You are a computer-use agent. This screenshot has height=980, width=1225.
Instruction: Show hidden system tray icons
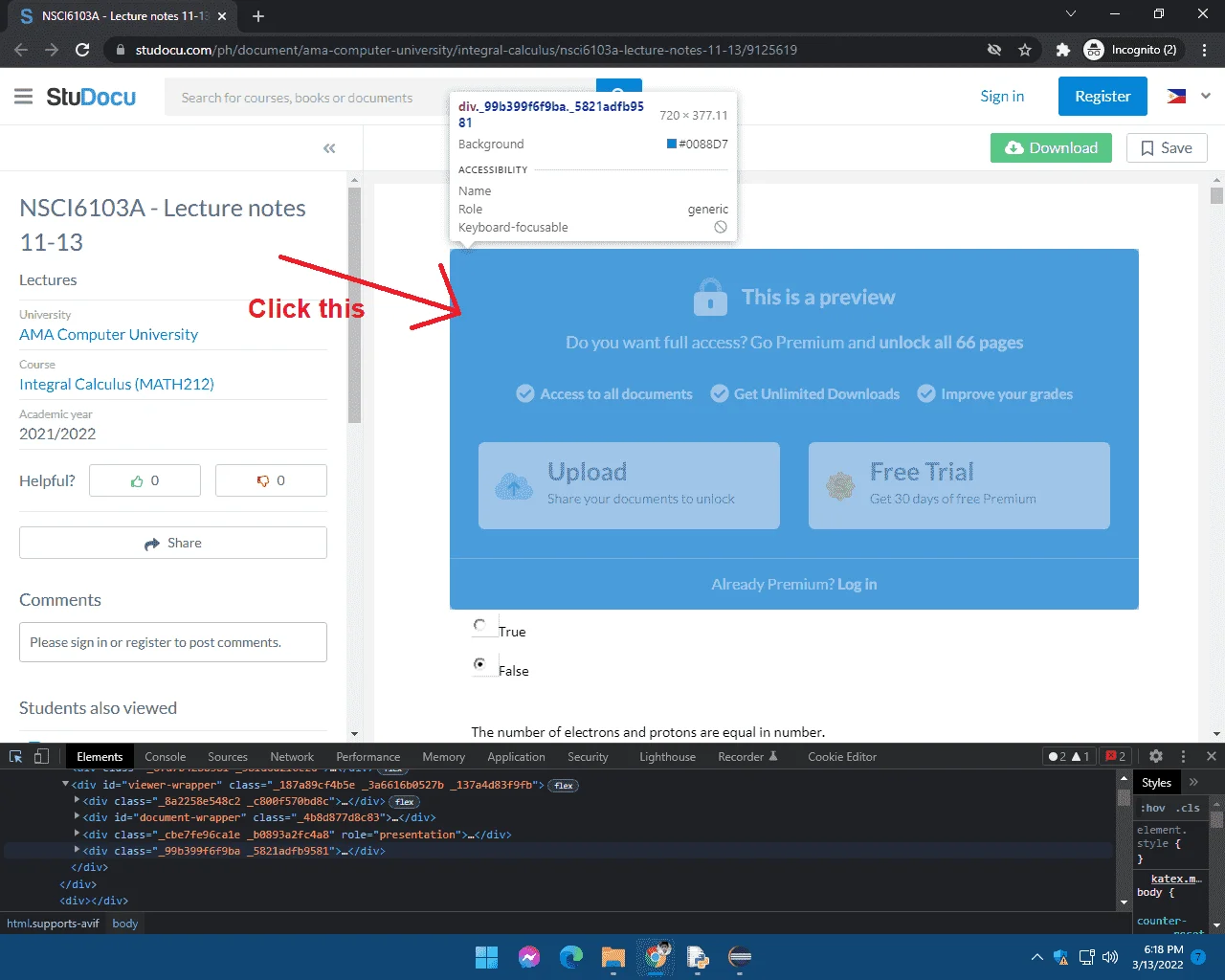tap(1036, 957)
